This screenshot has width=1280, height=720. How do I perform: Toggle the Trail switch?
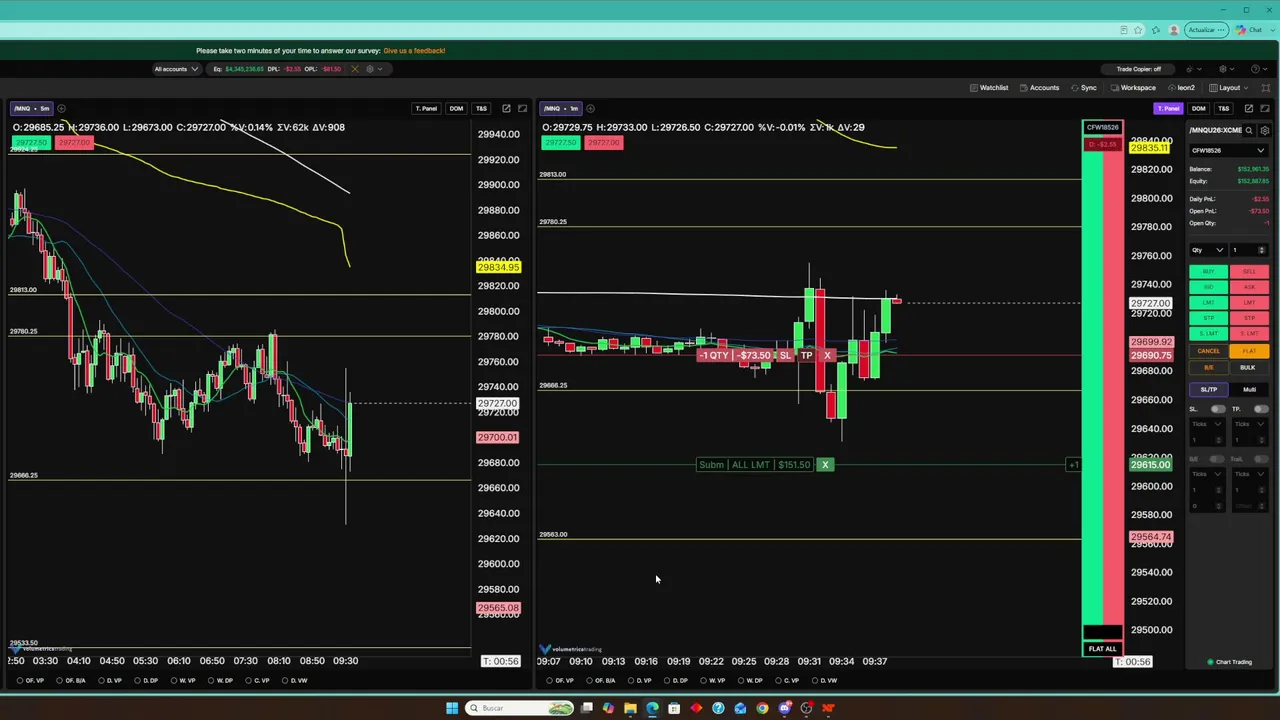pyautogui.click(x=1261, y=459)
